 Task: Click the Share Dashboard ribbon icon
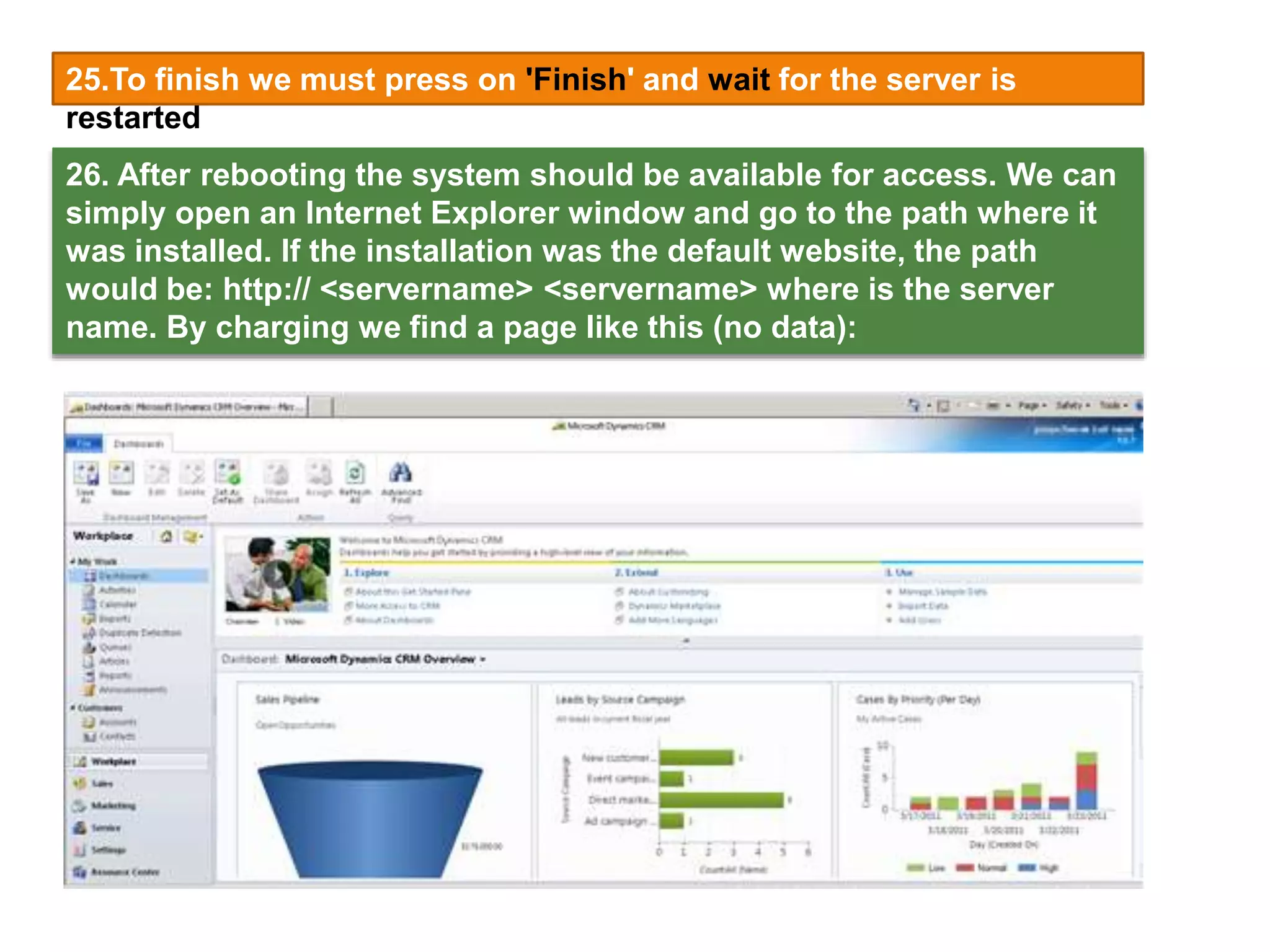[x=277, y=481]
